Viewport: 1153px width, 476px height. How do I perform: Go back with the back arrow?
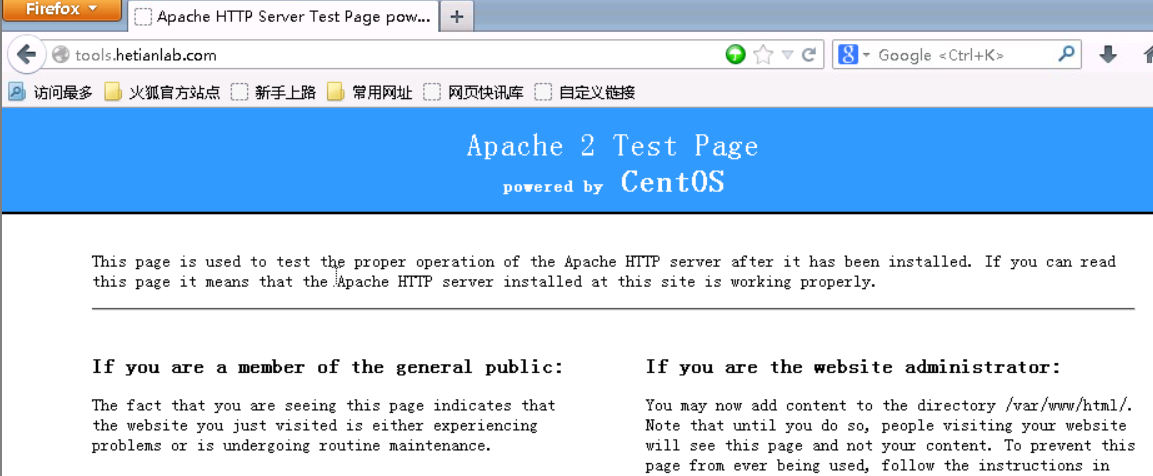[26, 54]
